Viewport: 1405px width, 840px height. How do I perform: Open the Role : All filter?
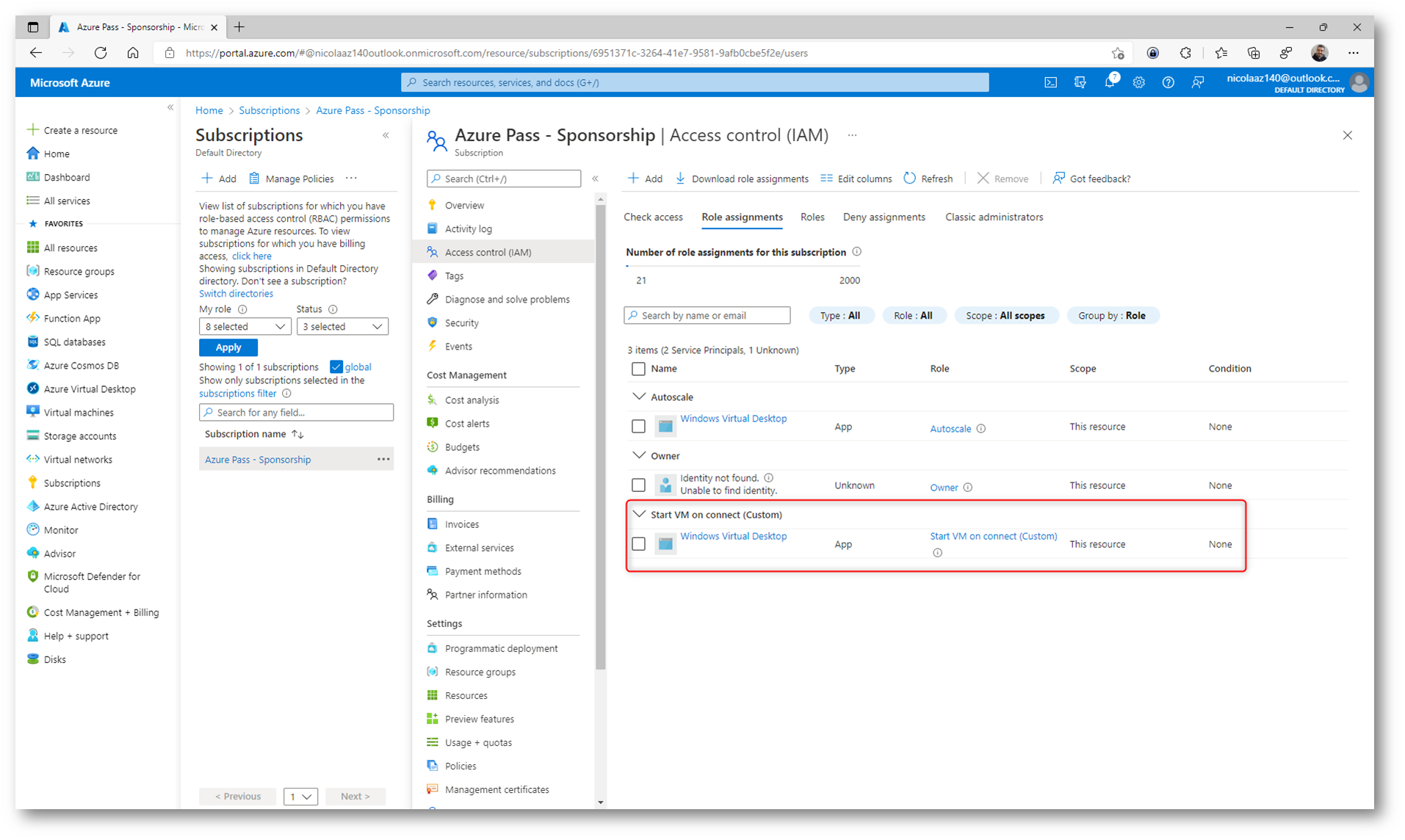point(913,315)
